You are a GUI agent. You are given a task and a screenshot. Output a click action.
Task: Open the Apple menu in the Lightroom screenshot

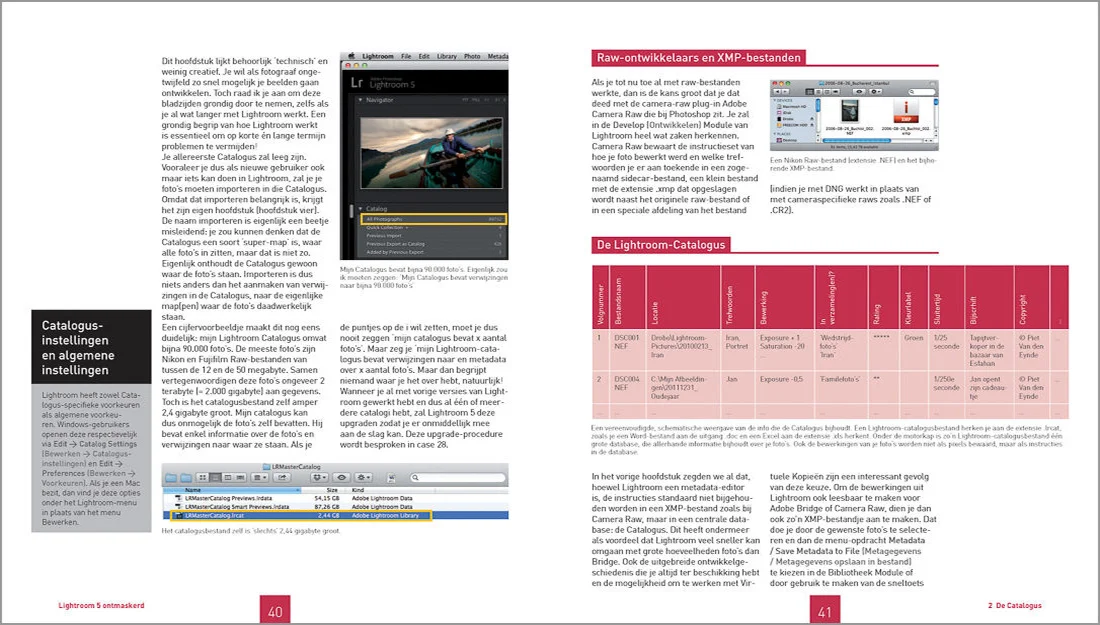coord(352,56)
